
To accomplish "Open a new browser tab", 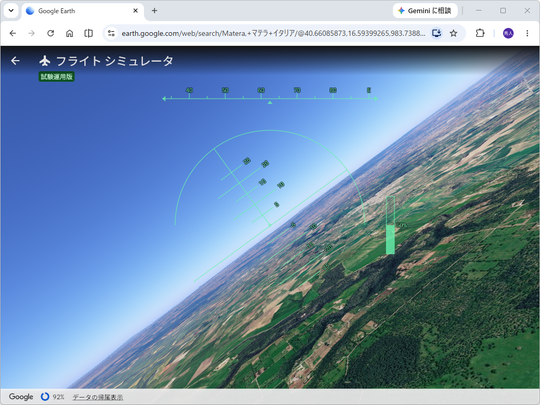I will pyautogui.click(x=154, y=11).
